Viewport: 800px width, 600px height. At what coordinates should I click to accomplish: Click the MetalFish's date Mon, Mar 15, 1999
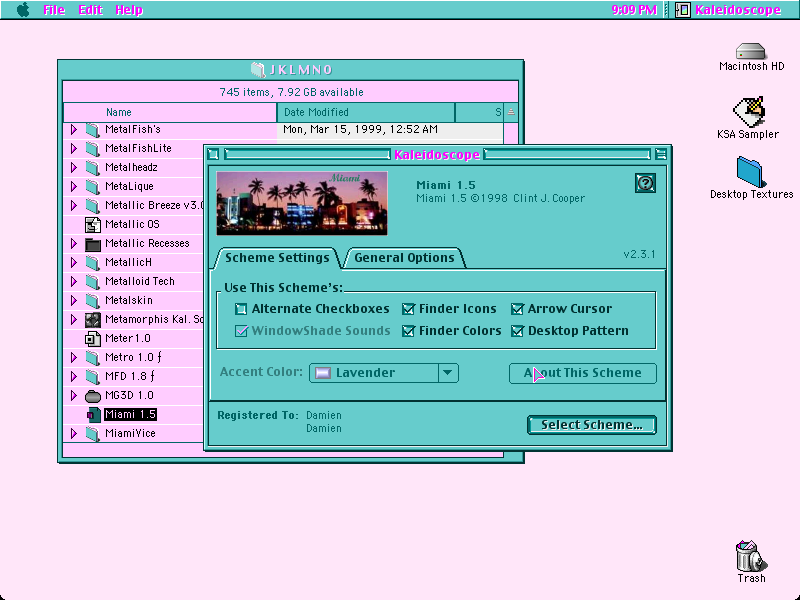coord(360,130)
